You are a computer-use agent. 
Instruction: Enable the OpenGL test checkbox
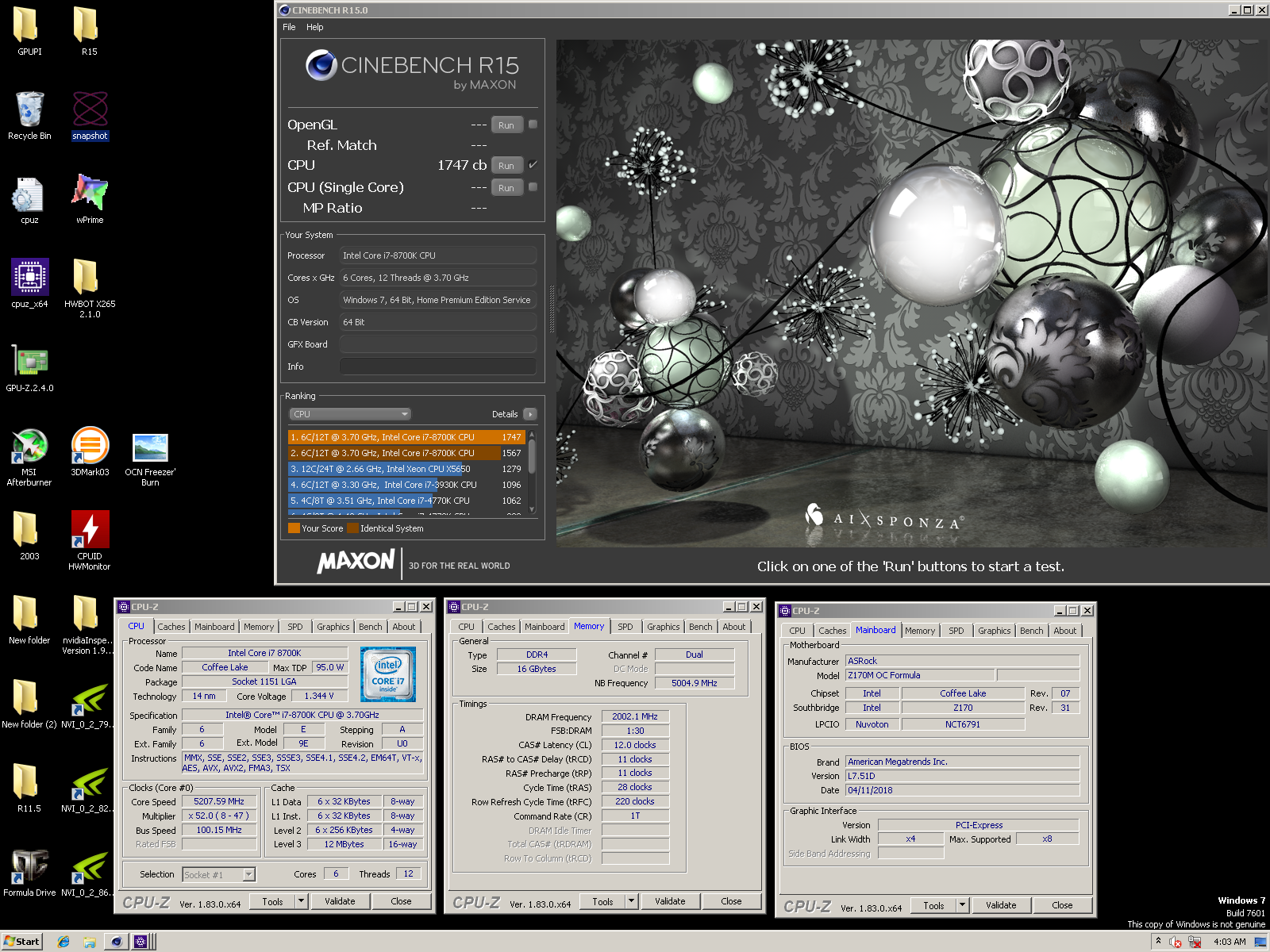click(x=533, y=125)
